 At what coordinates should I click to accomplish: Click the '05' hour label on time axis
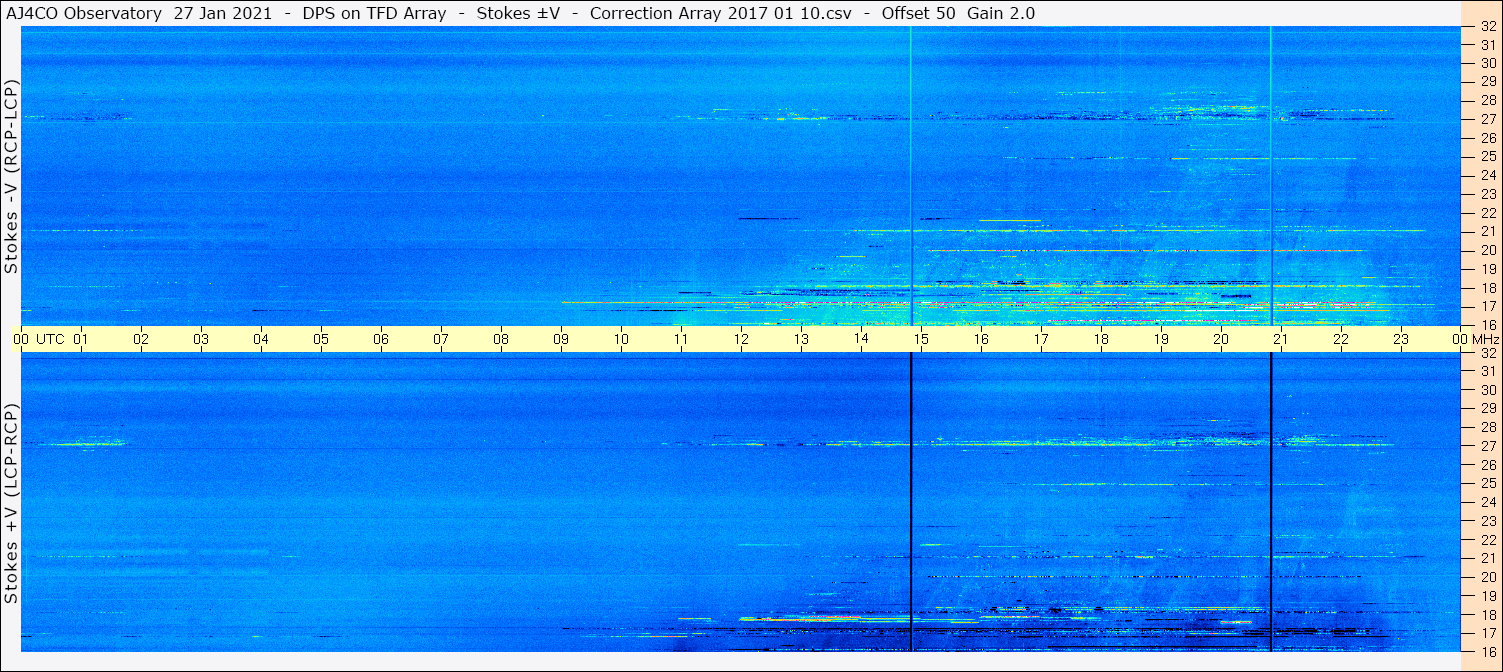pos(321,339)
